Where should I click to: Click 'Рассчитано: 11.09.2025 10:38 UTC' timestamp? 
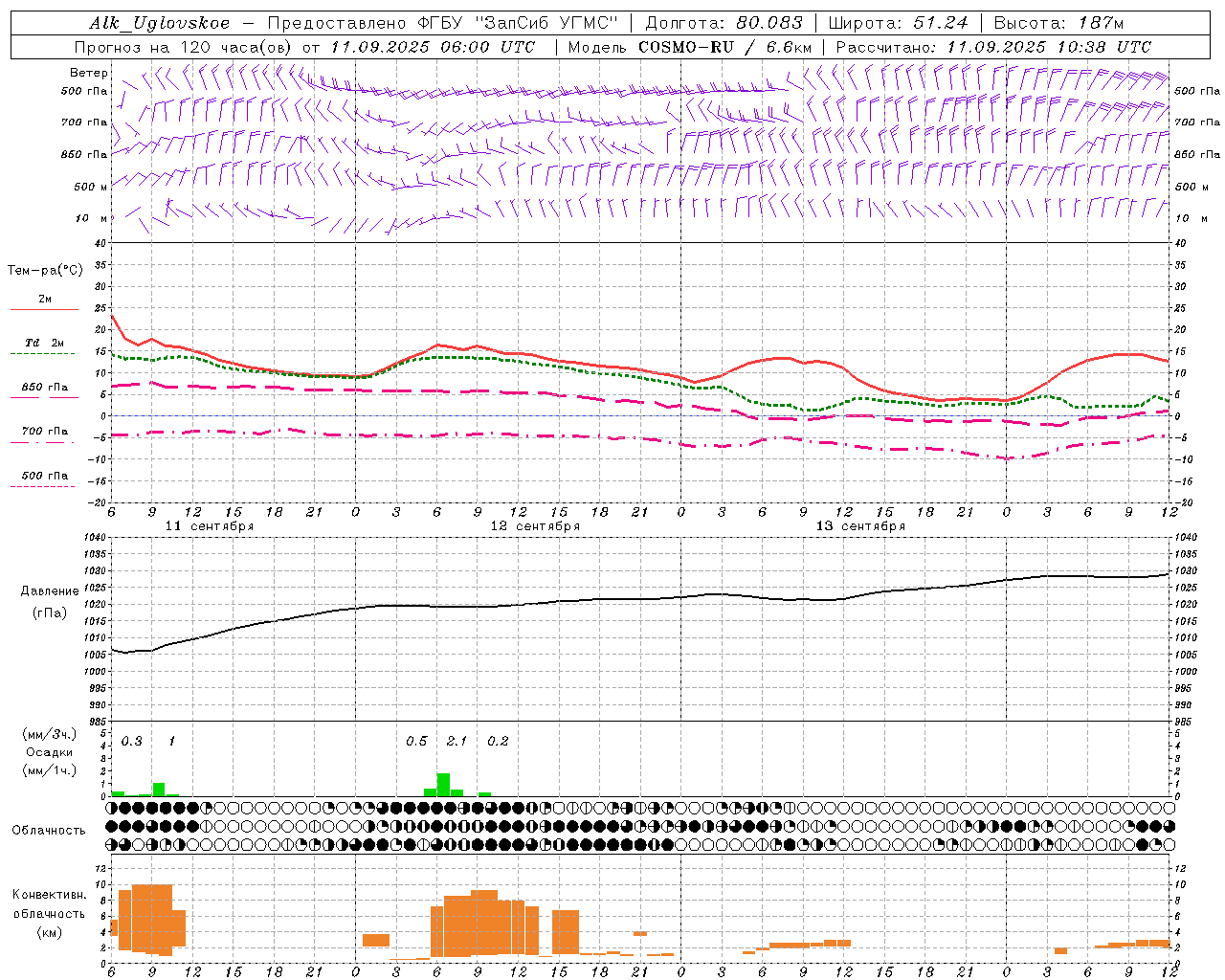993,47
